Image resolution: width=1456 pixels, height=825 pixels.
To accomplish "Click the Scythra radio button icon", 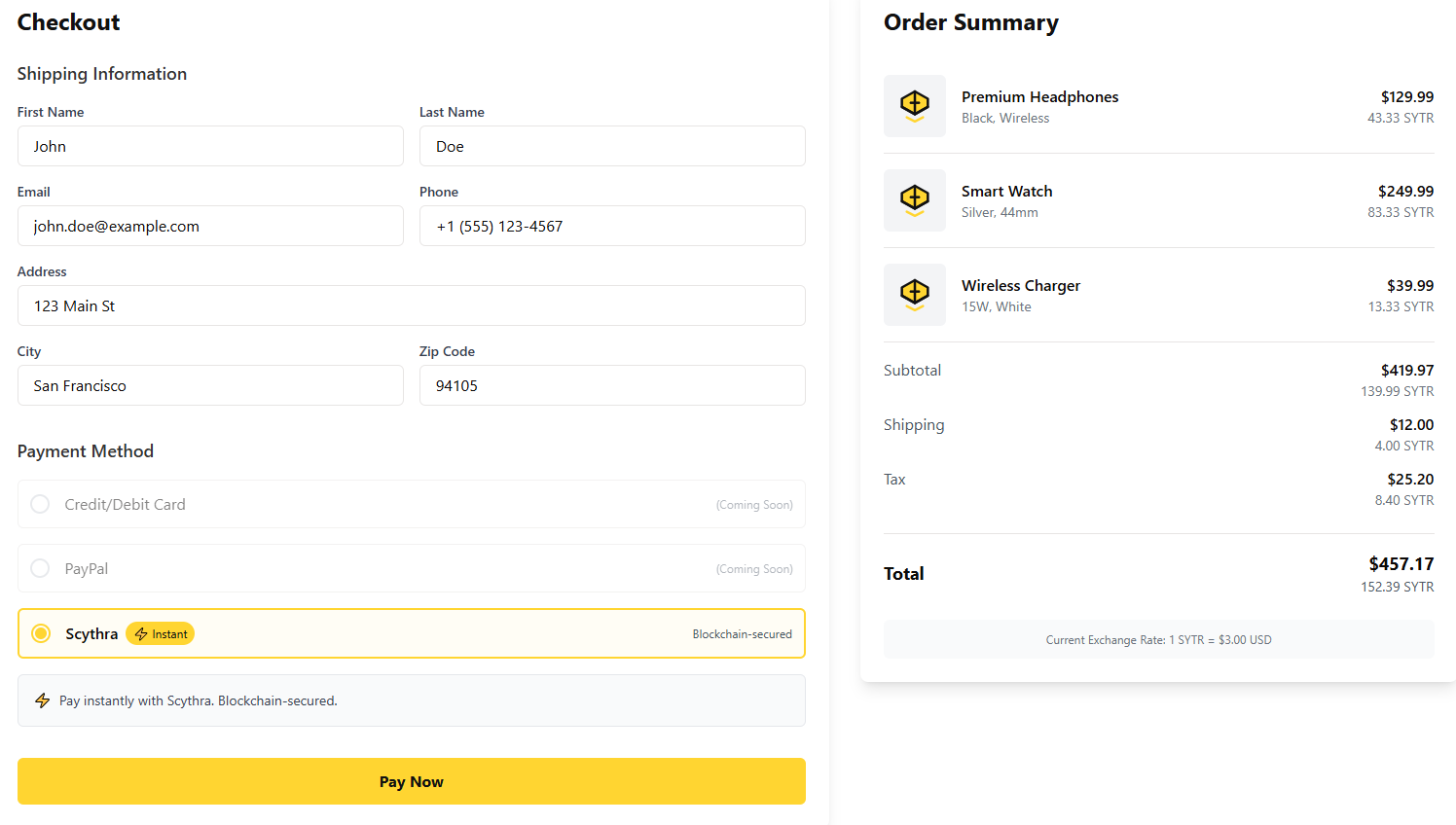I will click(x=40, y=633).
